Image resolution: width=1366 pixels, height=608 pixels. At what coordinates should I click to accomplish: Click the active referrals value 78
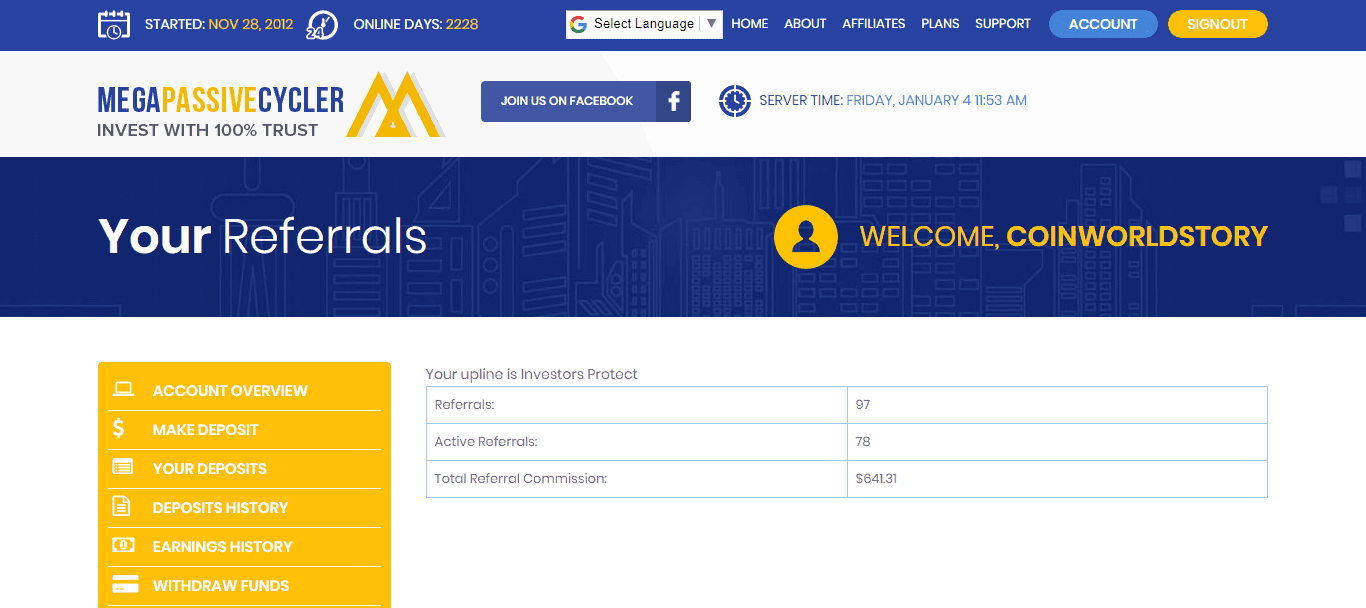tap(863, 442)
